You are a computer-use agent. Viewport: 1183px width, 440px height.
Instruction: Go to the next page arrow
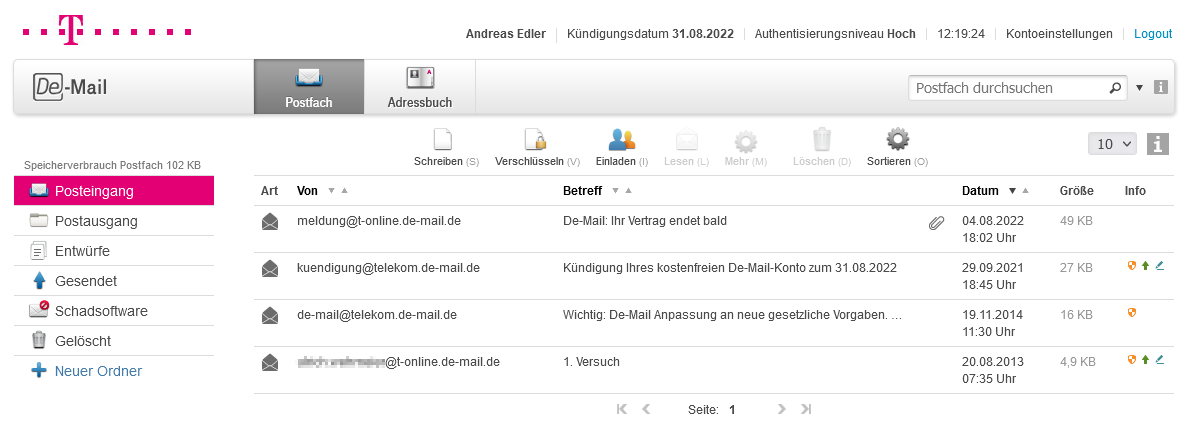point(782,409)
